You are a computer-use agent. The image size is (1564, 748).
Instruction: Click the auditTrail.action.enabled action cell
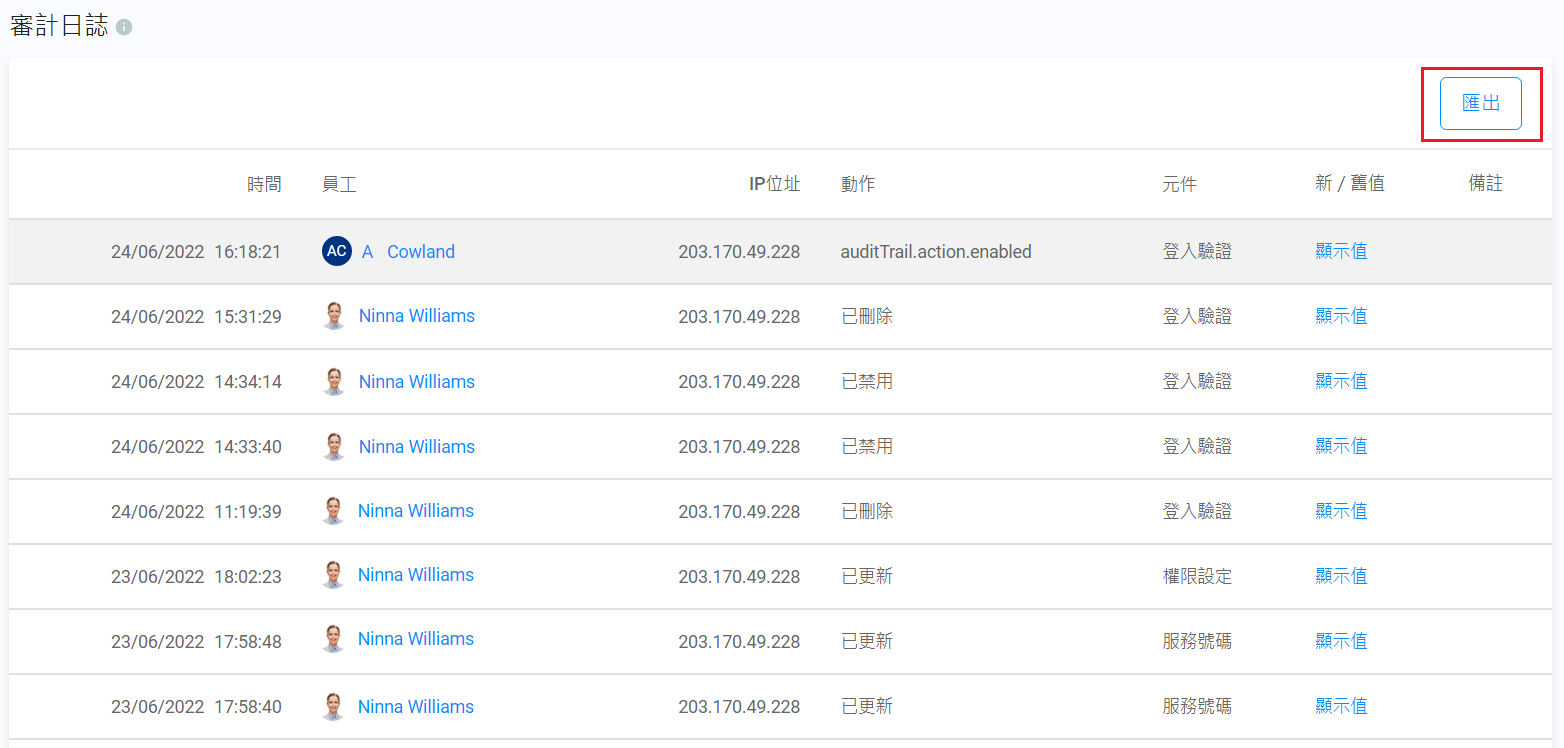coord(936,252)
